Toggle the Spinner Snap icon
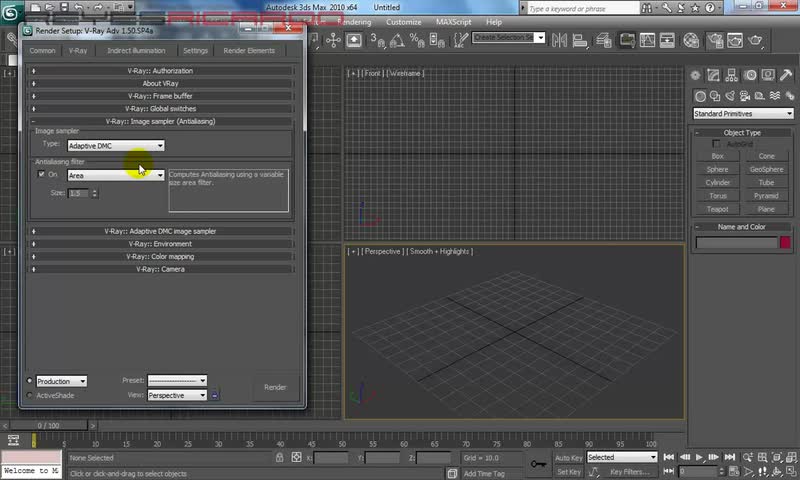This screenshot has width=800, height=480. tap(437, 40)
